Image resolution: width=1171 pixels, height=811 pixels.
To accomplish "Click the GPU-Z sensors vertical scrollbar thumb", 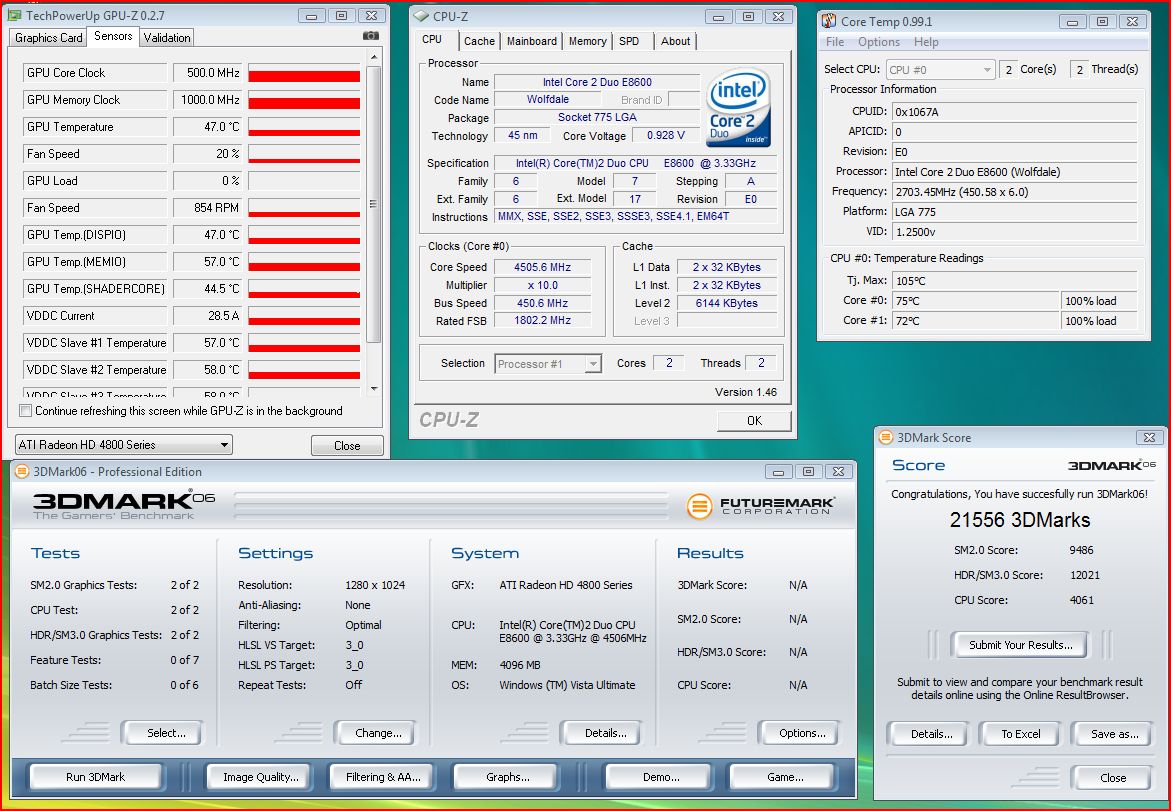I will (373, 204).
